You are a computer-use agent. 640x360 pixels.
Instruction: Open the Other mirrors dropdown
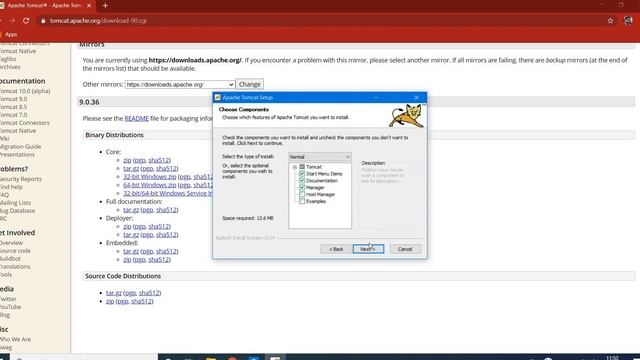tap(180, 84)
